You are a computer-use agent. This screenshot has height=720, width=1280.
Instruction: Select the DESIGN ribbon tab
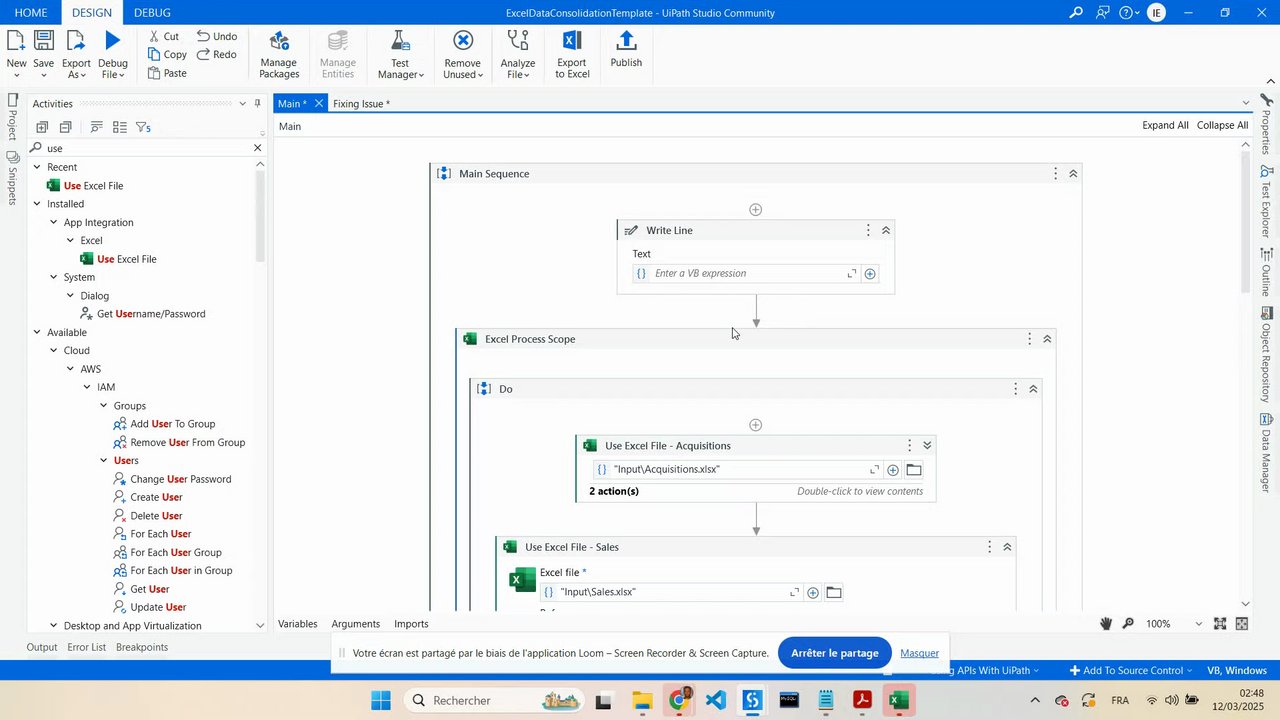click(92, 13)
